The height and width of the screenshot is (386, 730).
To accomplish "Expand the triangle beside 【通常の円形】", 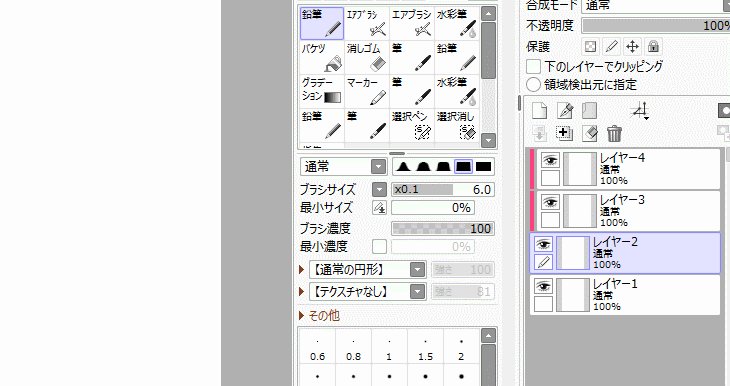I will click(302, 270).
